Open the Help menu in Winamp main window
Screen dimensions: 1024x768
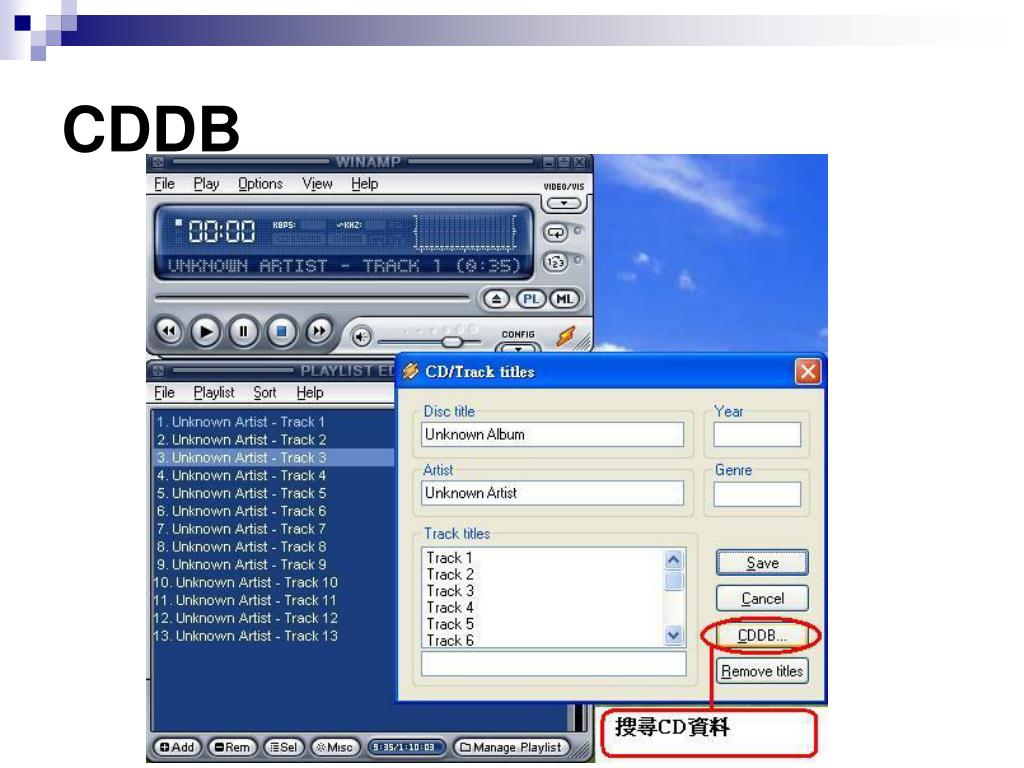[x=364, y=184]
